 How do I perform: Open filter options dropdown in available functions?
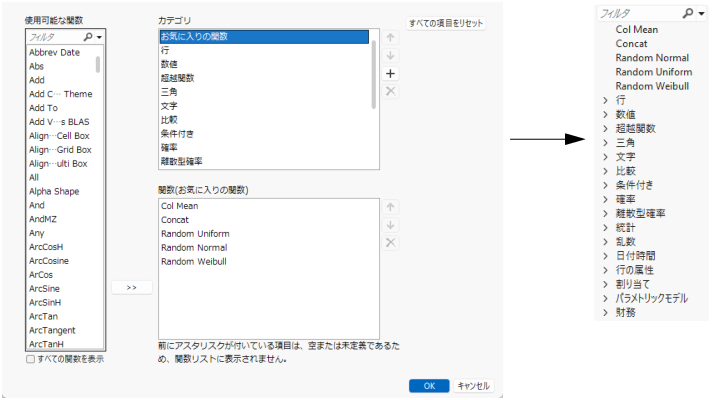[99, 37]
